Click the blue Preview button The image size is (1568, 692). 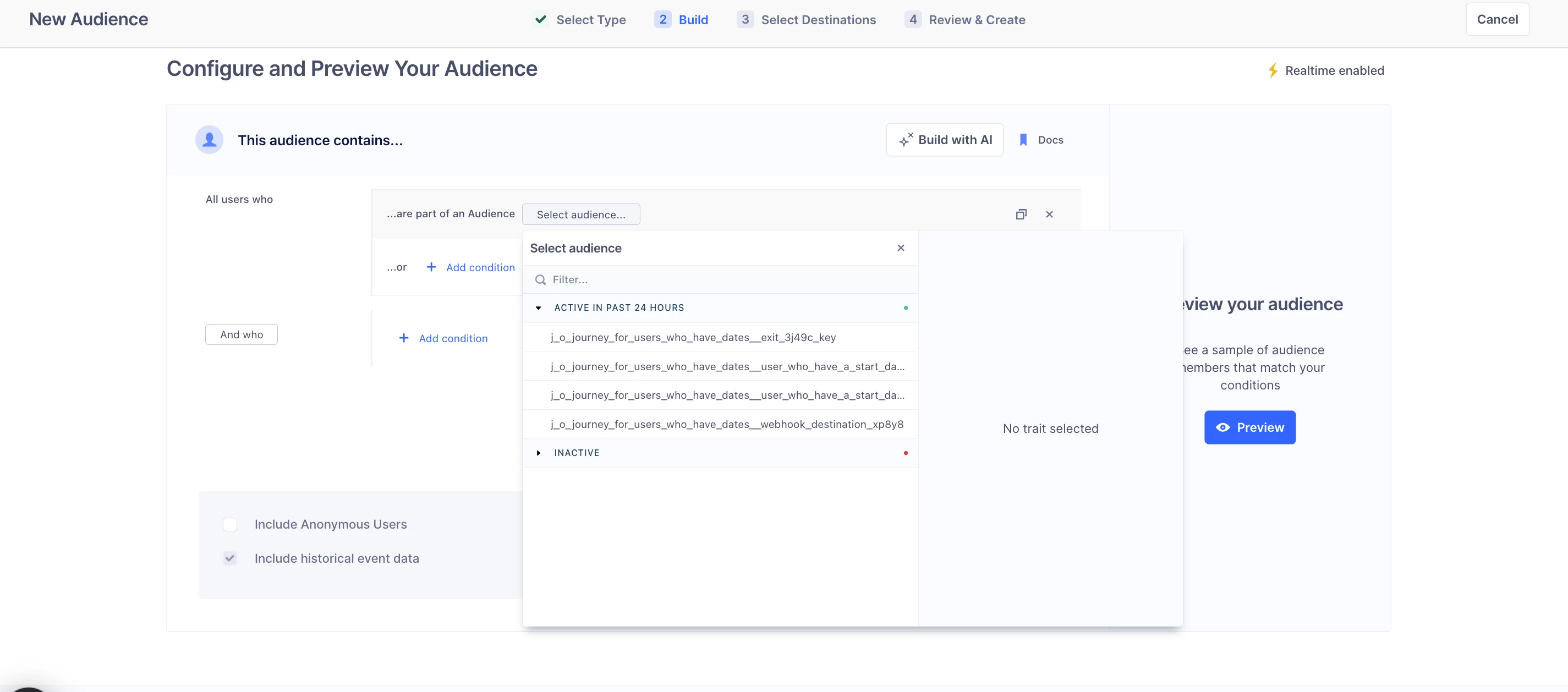pos(1249,427)
